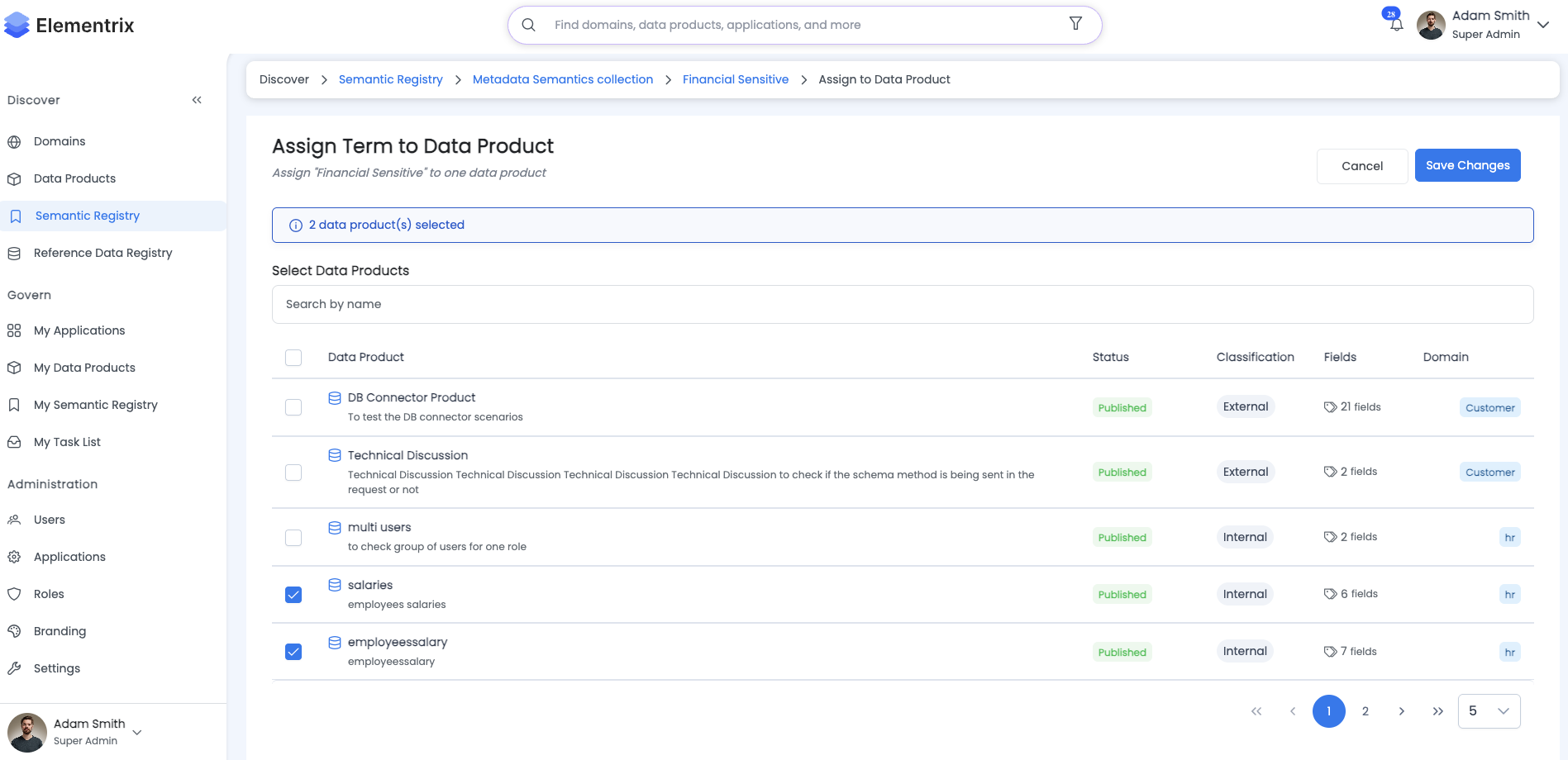The height and width of the screenshot is (760, 1568).
Task: Go to Financial Sensitive breadcrumb entry
Action: 735,79
